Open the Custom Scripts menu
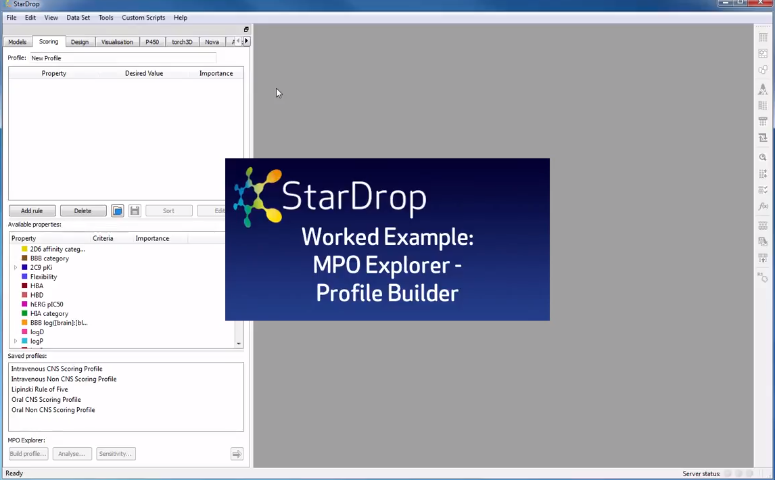The width and height of the screenshot is (775, 480). (143, 17)
